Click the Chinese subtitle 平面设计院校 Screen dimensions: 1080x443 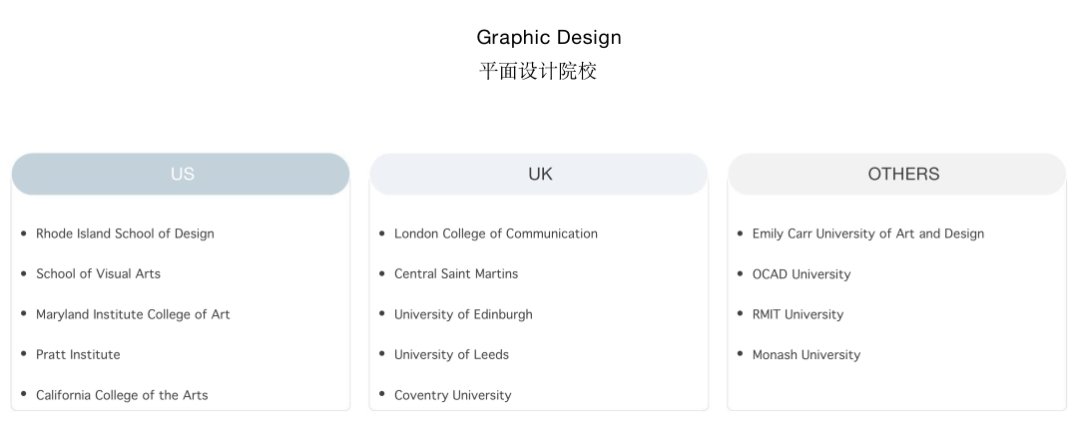tap(538, 71)
